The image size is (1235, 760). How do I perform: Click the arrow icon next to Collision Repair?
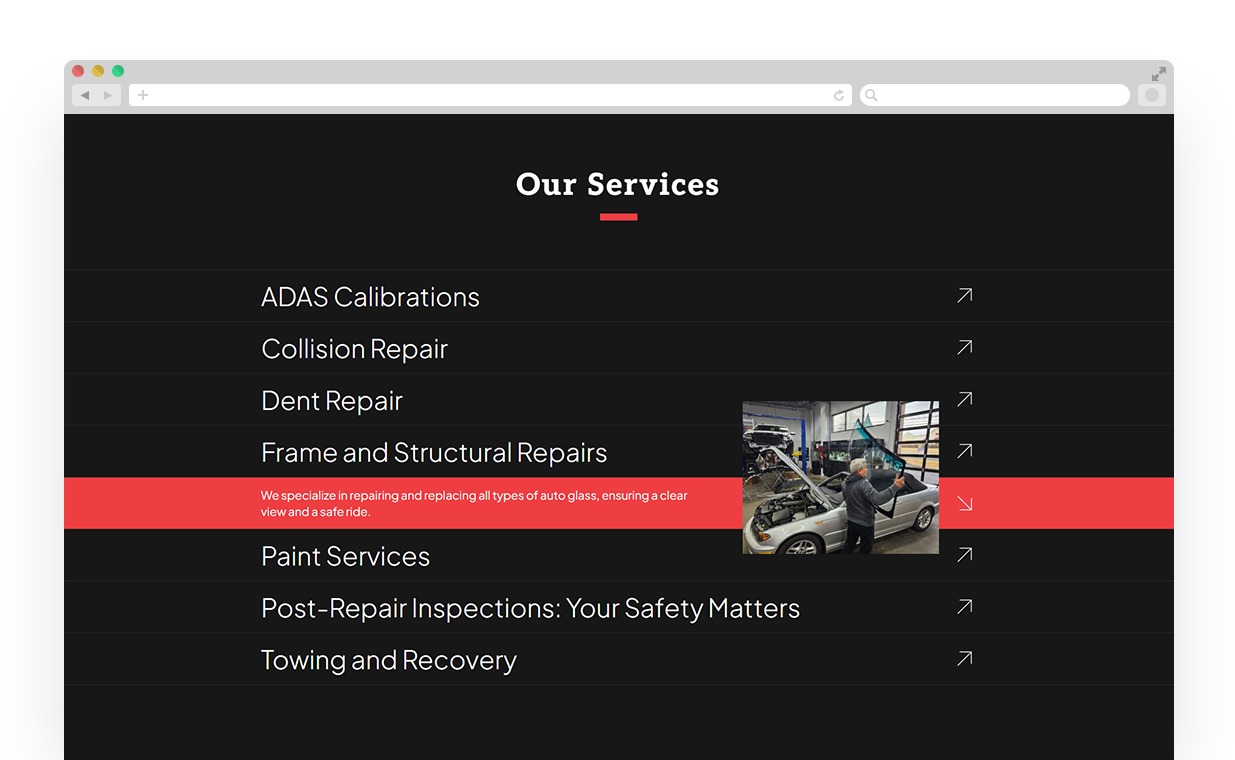pos(964,348)
